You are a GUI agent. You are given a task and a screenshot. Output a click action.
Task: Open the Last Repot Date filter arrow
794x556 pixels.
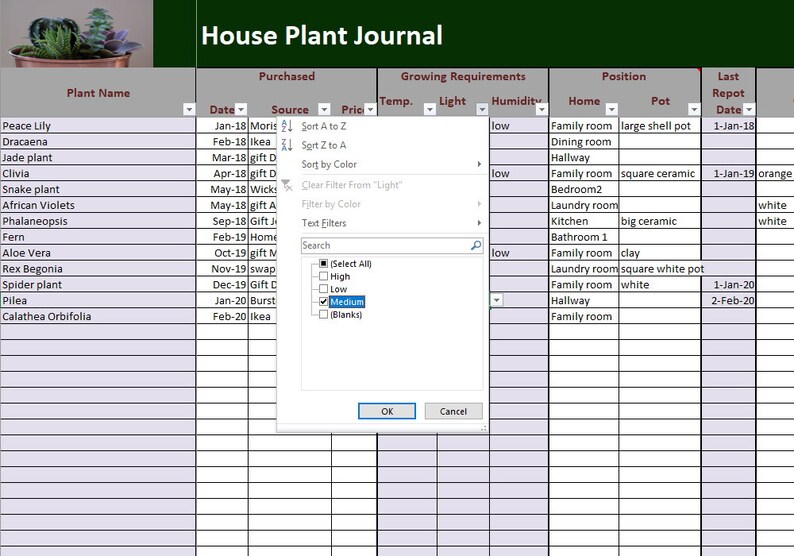[x=749, y=109]
